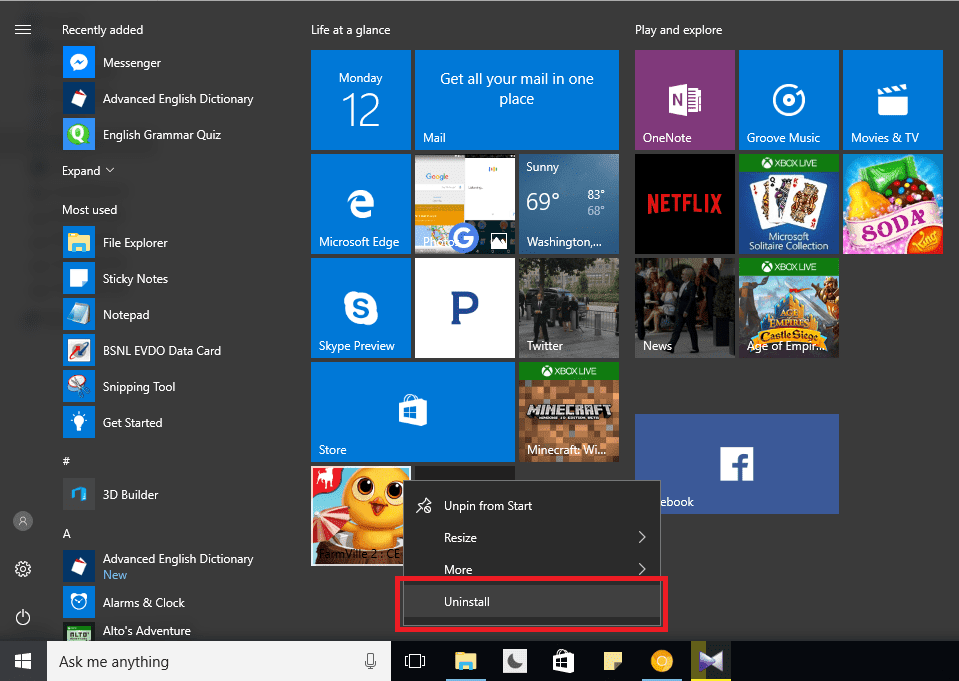The image size is (959, 681).
Task: Open the Candy Crush Soda tile
Action: point(893,204)
